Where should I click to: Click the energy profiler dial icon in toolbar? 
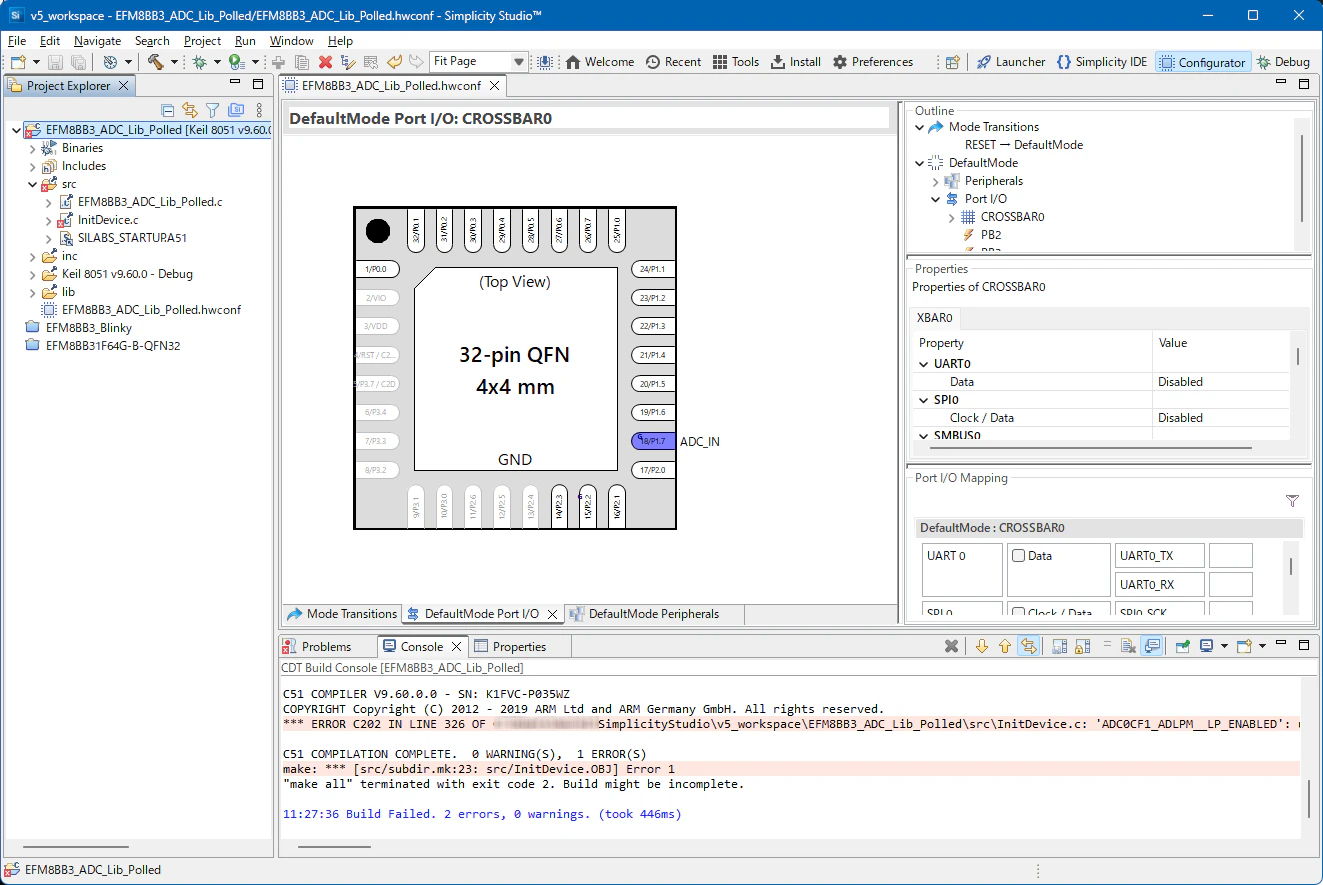[x=110, y=62]
